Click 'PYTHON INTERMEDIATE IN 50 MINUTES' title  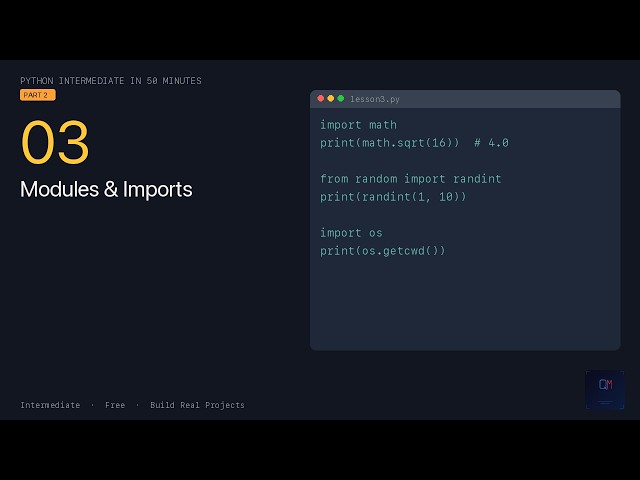(111, 81)
